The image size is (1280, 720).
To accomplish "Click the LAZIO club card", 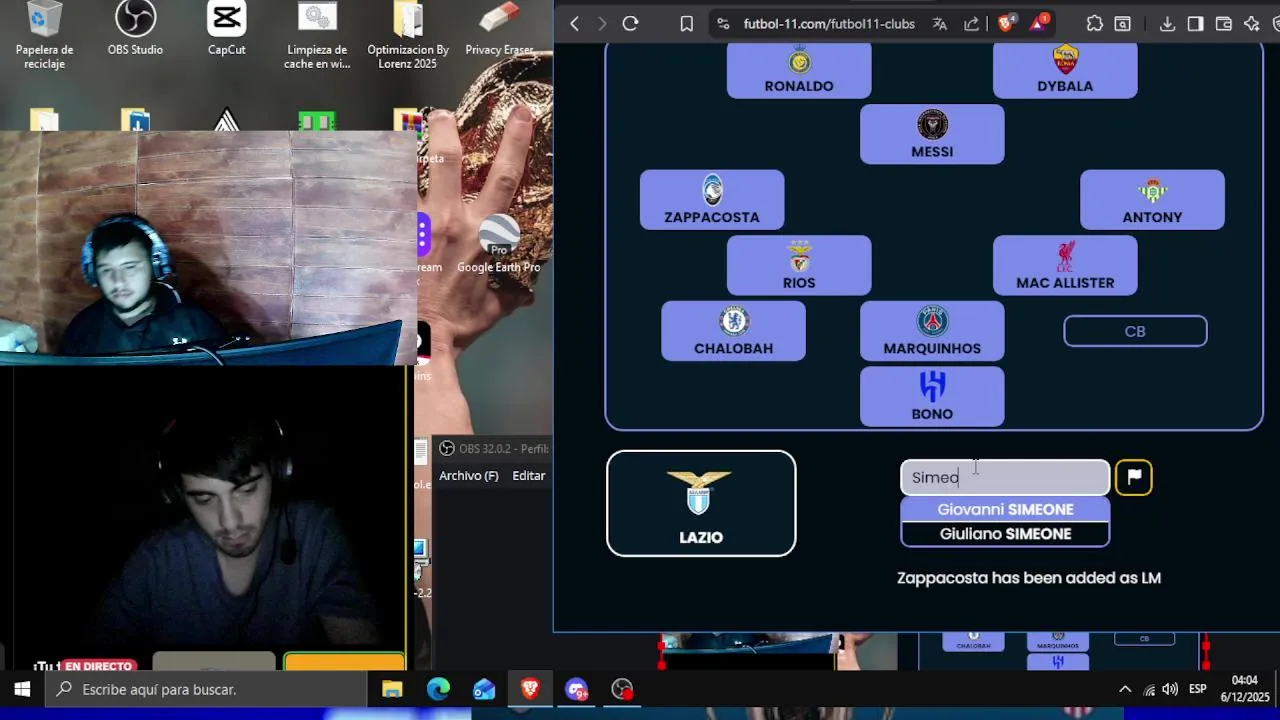I will tap(701, 503).
